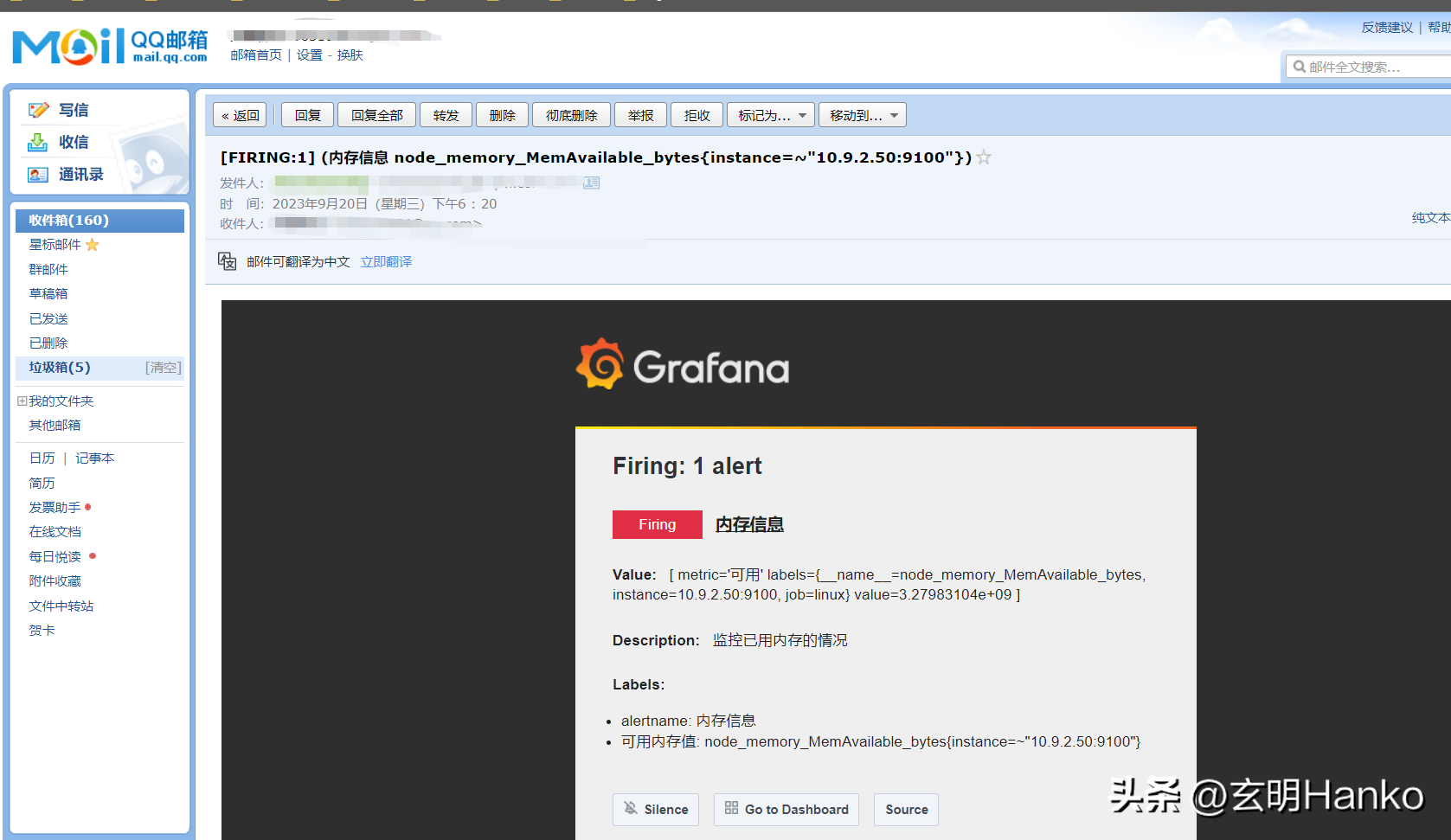
Task: Open 草稿箱 folder
Action: [x=48, y=294]
